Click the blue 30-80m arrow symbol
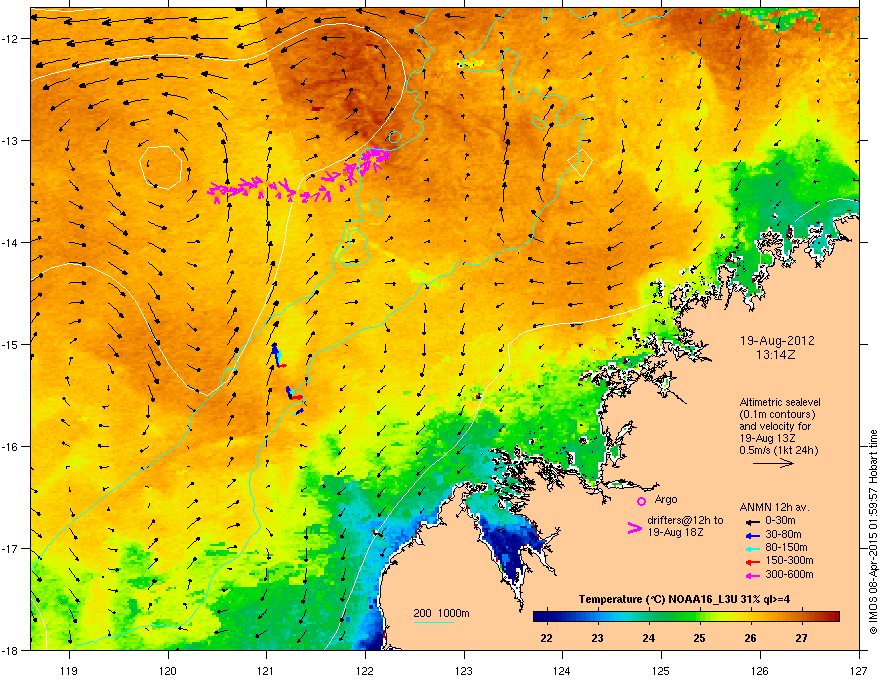The width and height of the screenshot is (880, 680). pyautogui.click(x=753, y=535)
